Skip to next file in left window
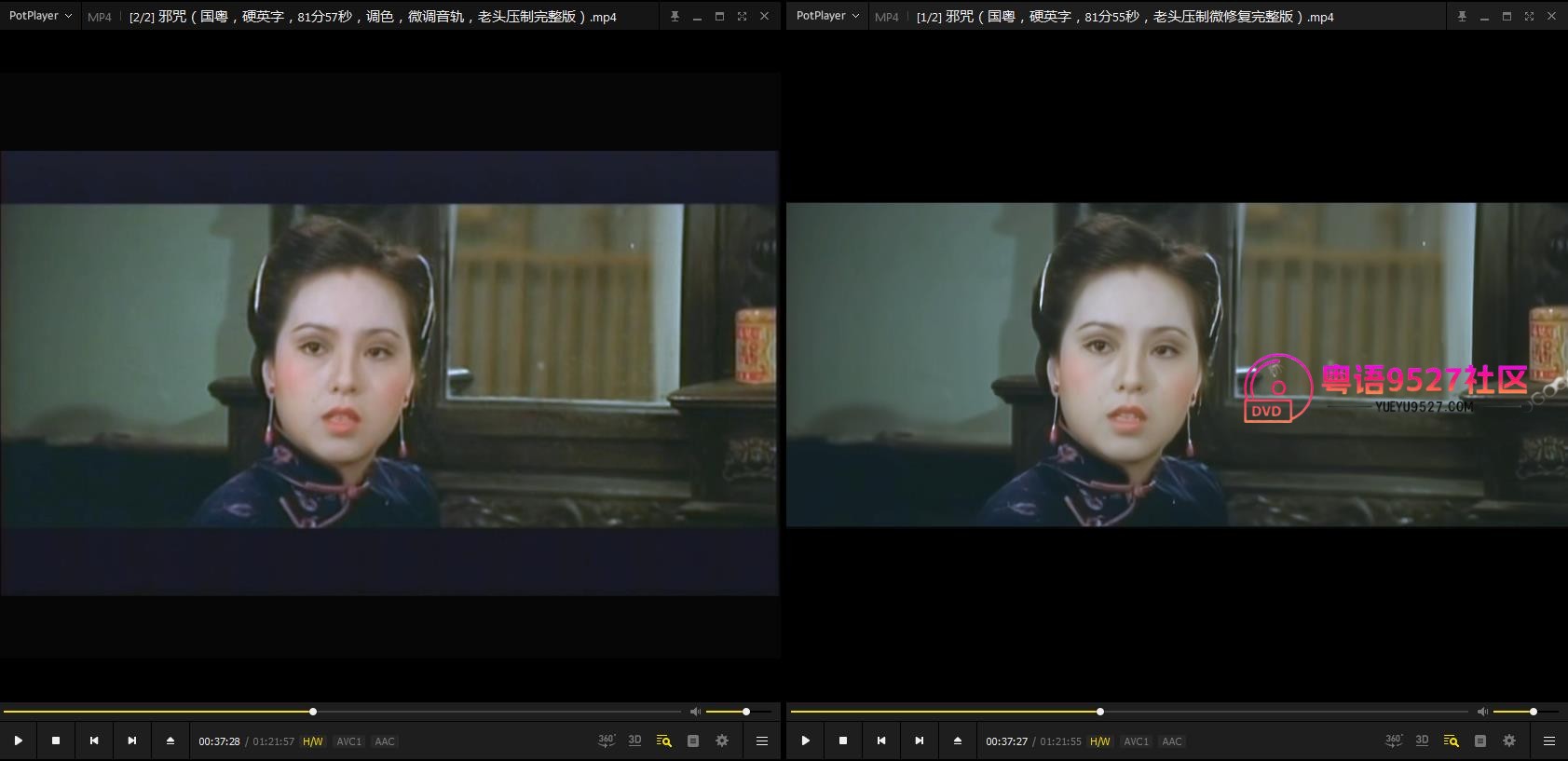This screenshot has height=761, width=1568. click(132, 741)
